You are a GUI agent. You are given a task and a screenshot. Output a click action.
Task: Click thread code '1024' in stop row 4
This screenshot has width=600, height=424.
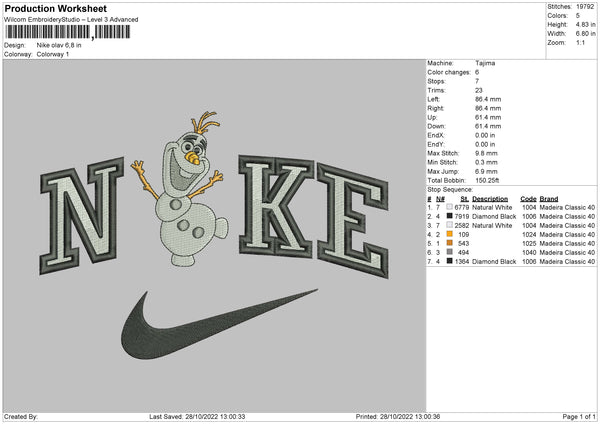pos(529,235)
